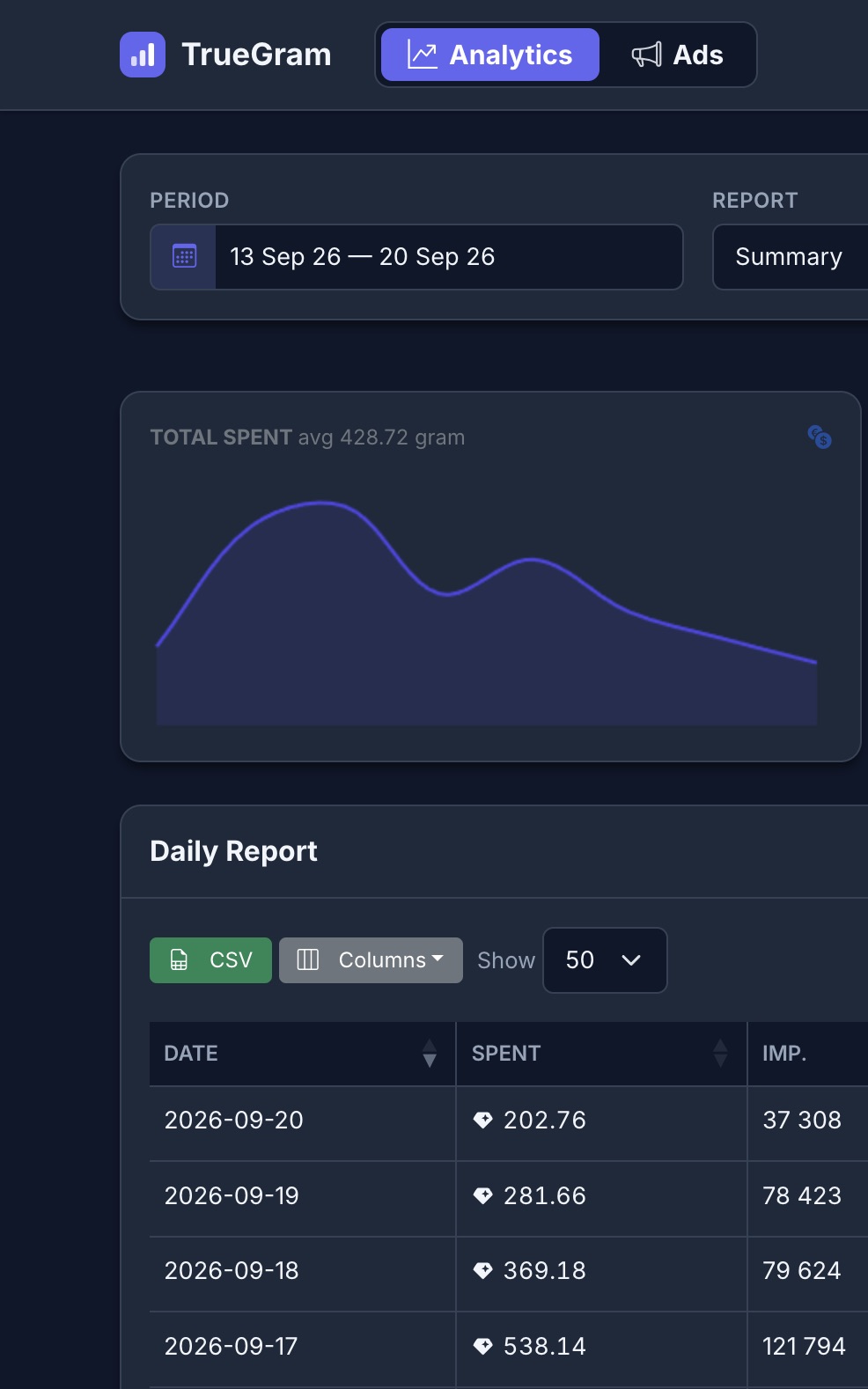Image resolution: width=868 pixels, height=1389 pixels.
Task: Click spent value 281.66
Action: click(544, 1196)
